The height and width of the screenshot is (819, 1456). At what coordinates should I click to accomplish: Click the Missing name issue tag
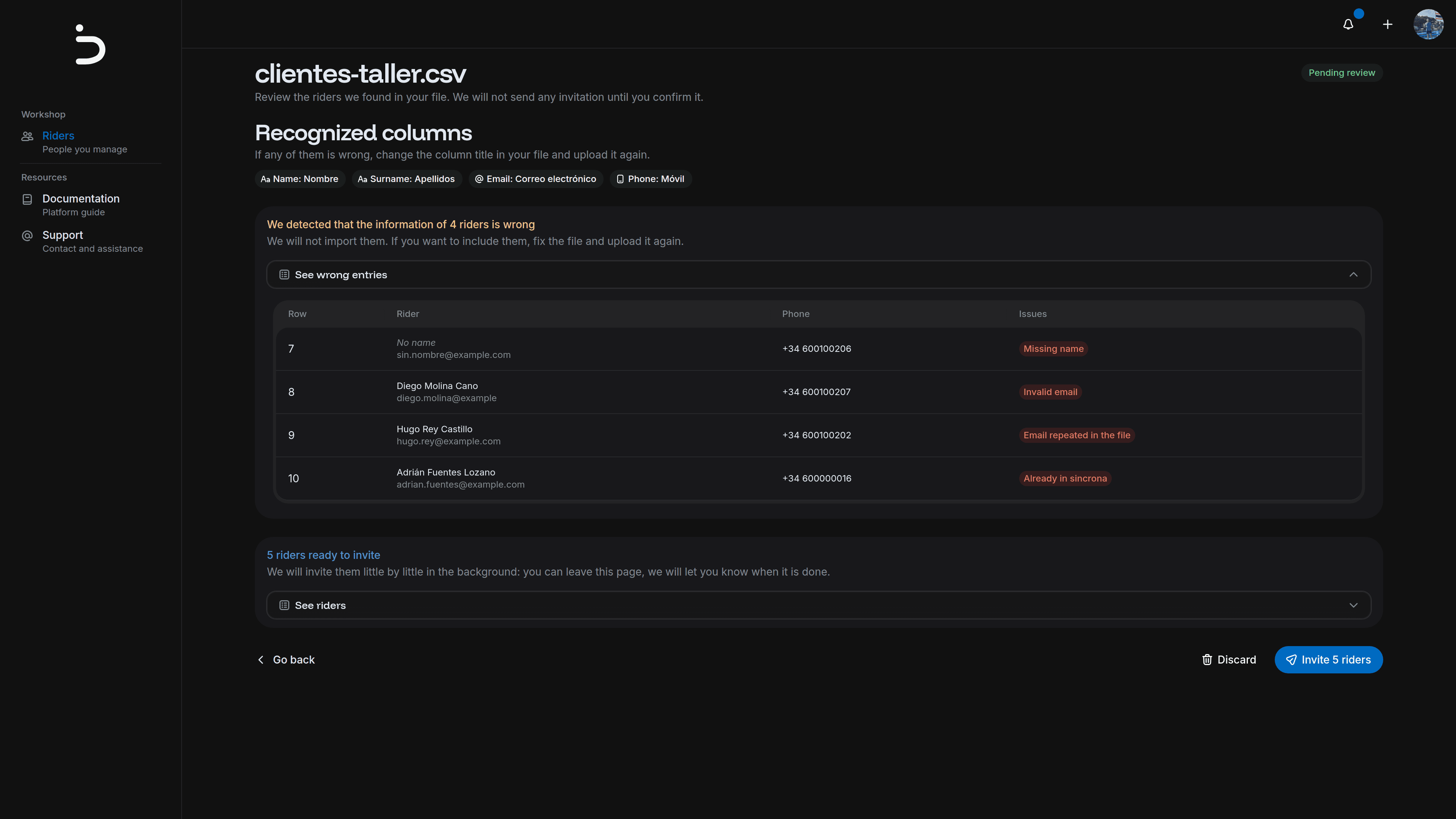click(1053, 349)
